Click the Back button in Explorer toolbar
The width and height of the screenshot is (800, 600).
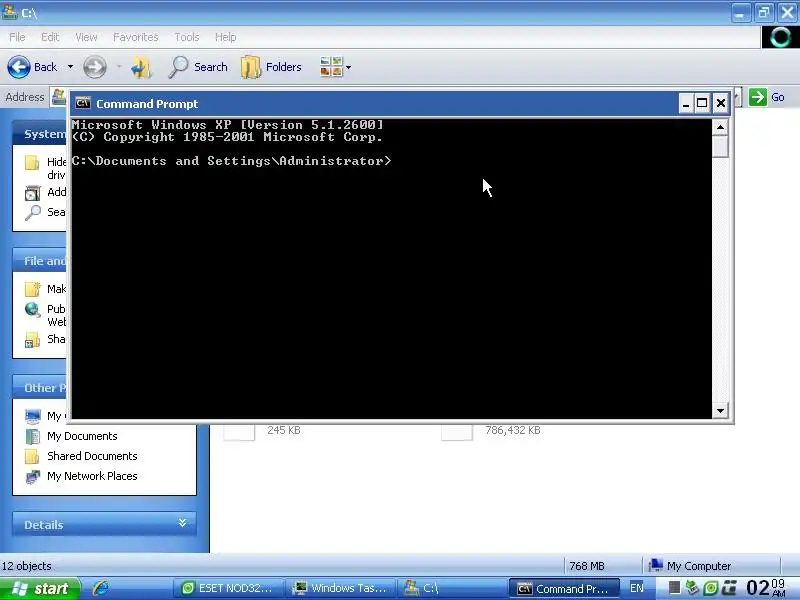click(32, 67)
